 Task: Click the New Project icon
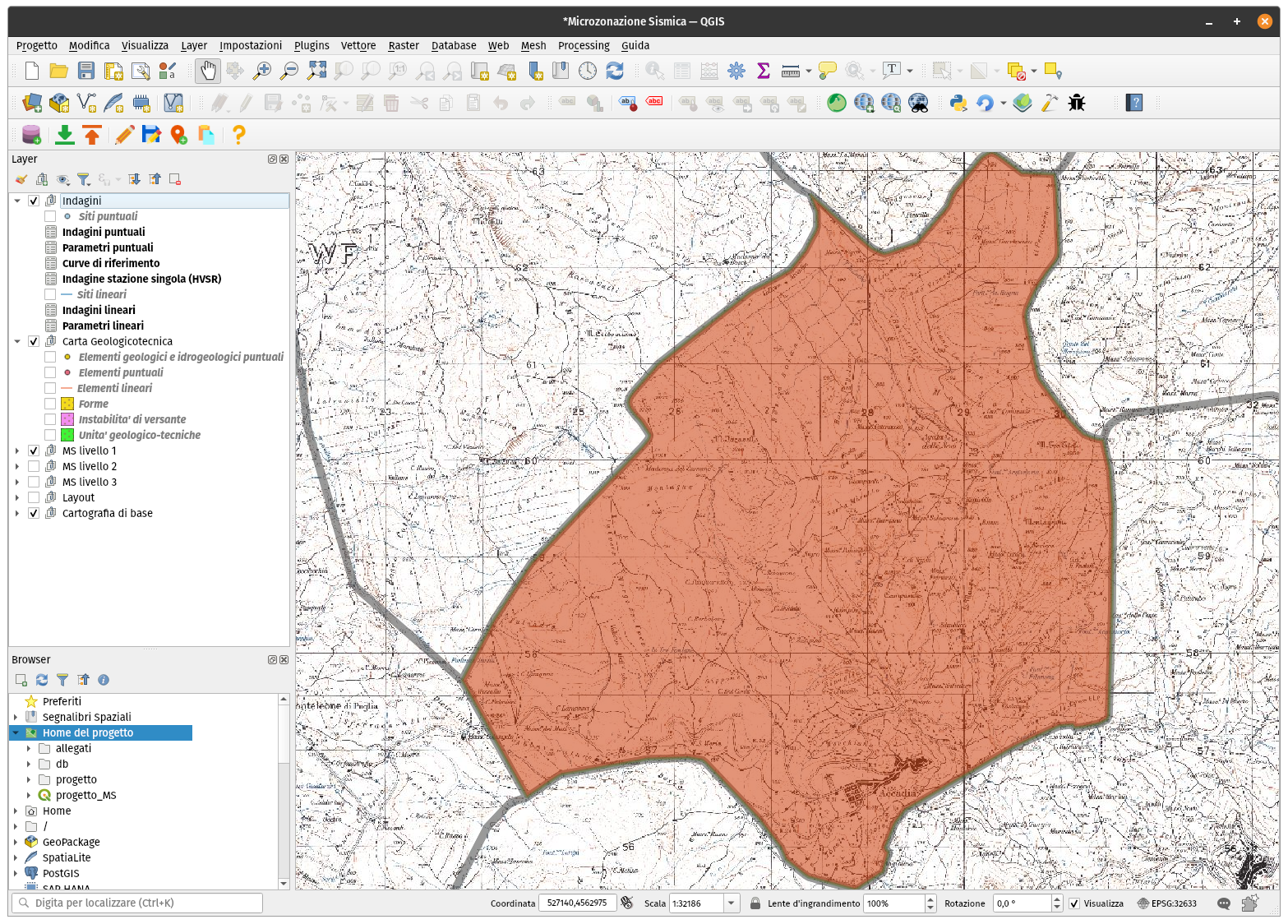31,72
